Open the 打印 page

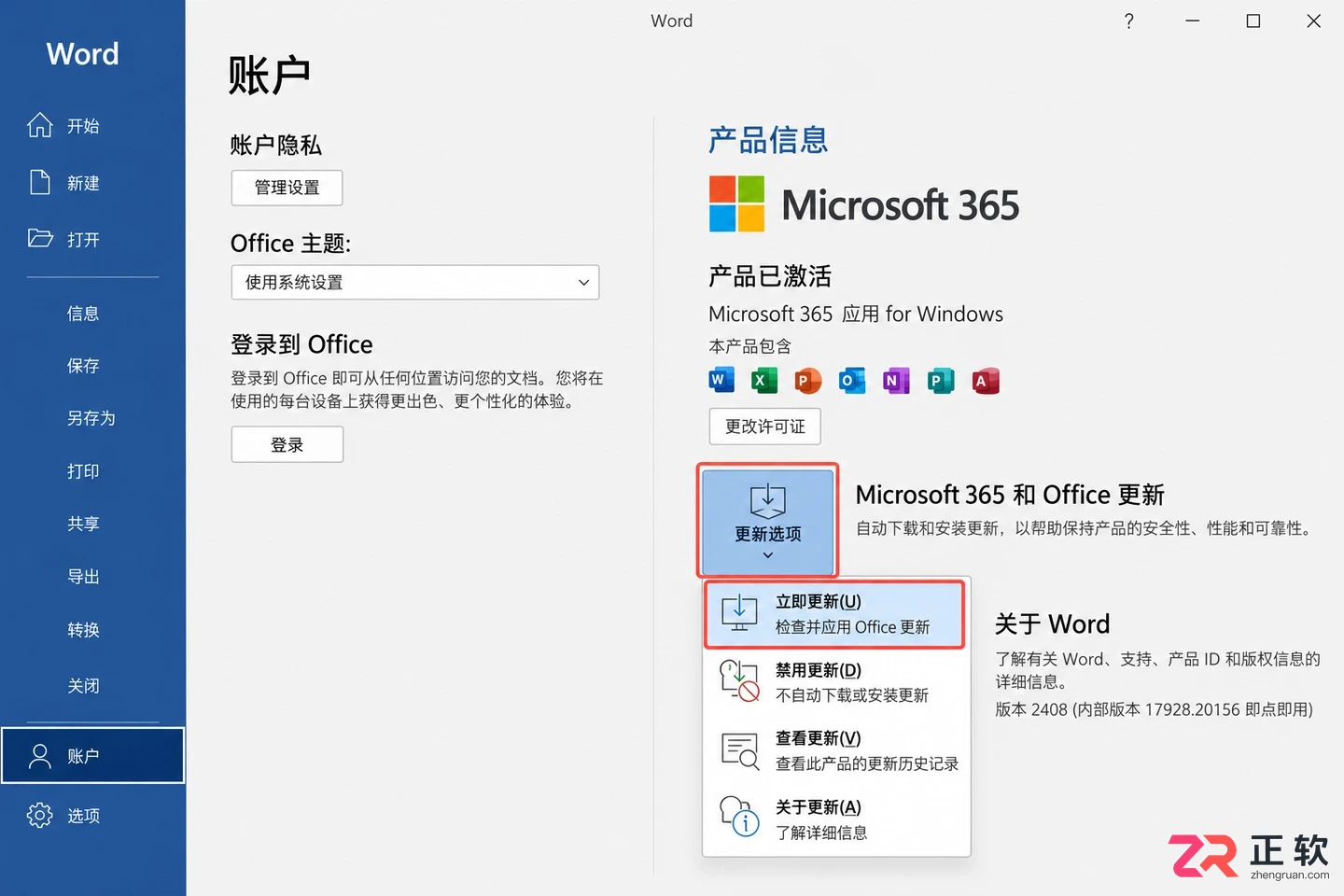click(83, 471)
